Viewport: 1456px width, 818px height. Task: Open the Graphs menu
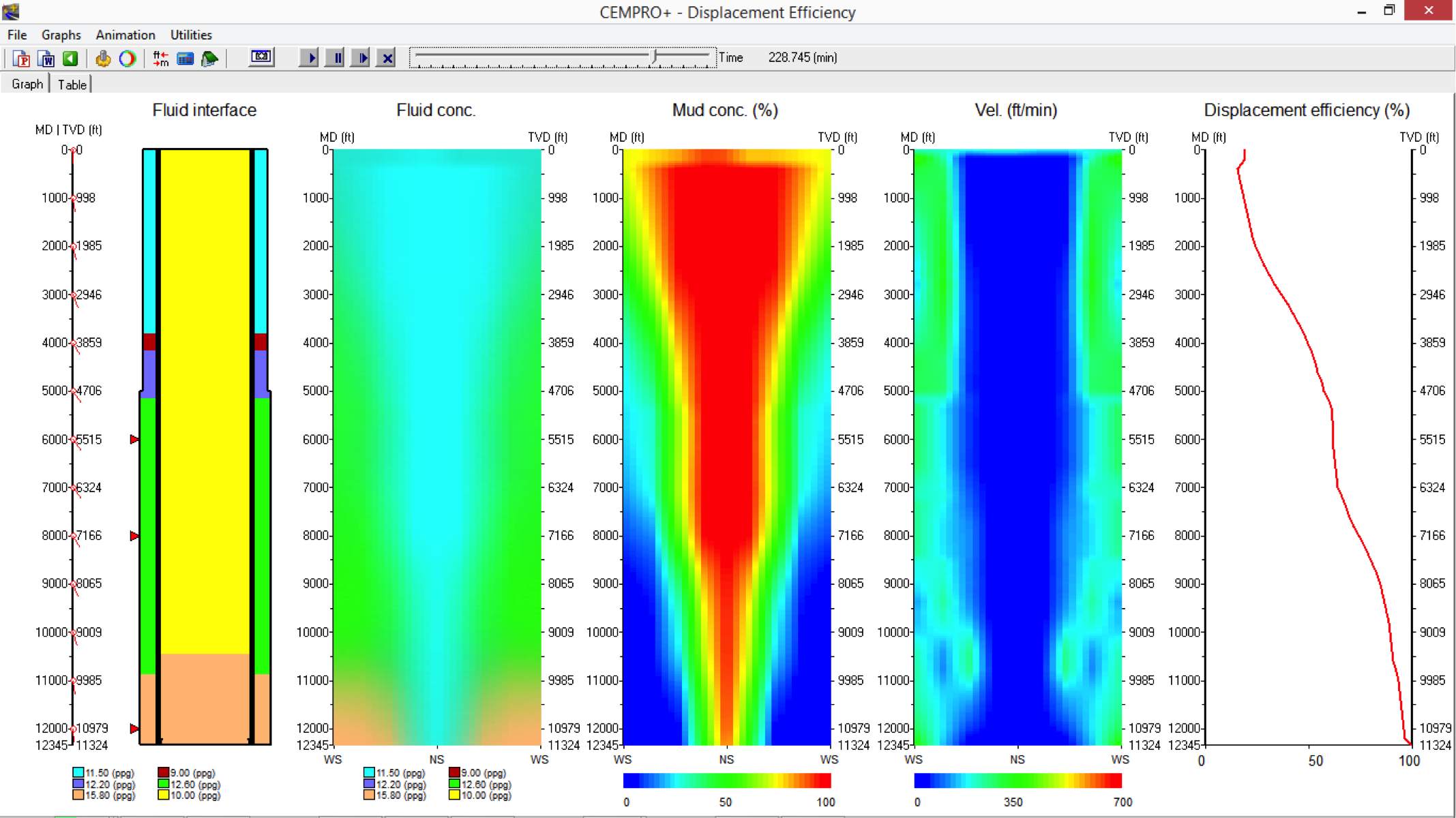pos(61,35)
